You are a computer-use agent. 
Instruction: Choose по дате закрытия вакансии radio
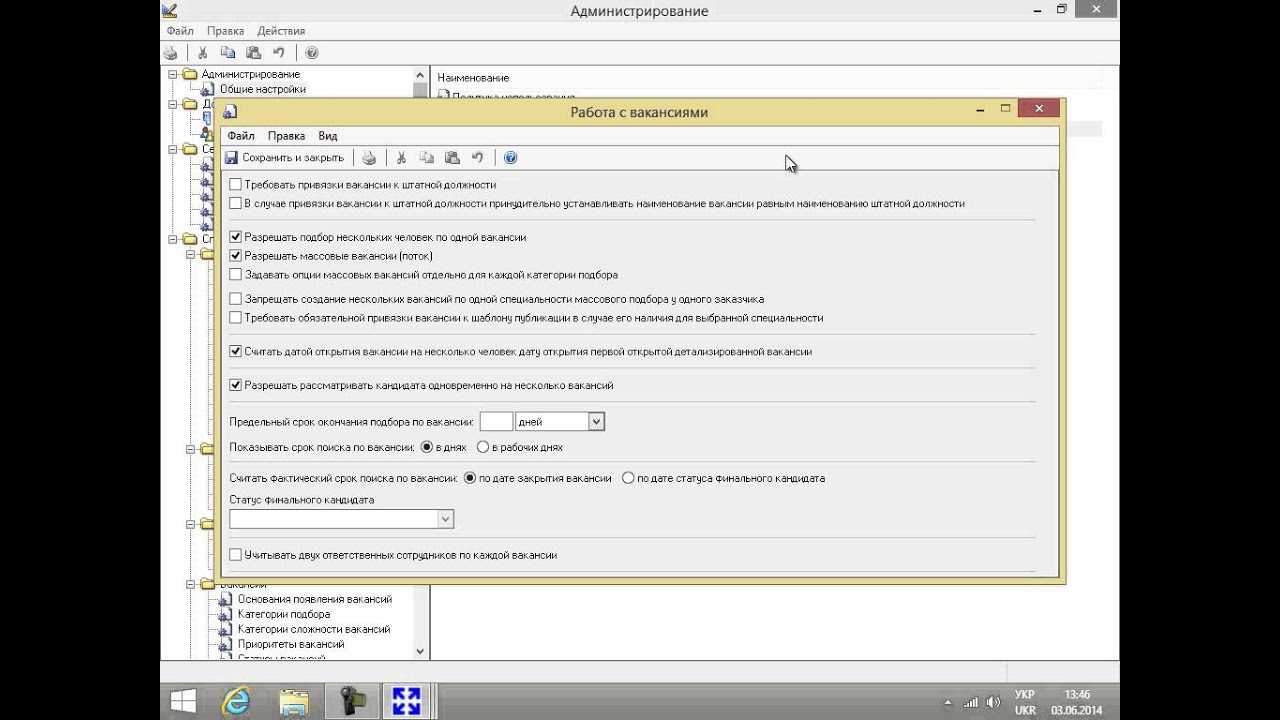tap(471, 478)
